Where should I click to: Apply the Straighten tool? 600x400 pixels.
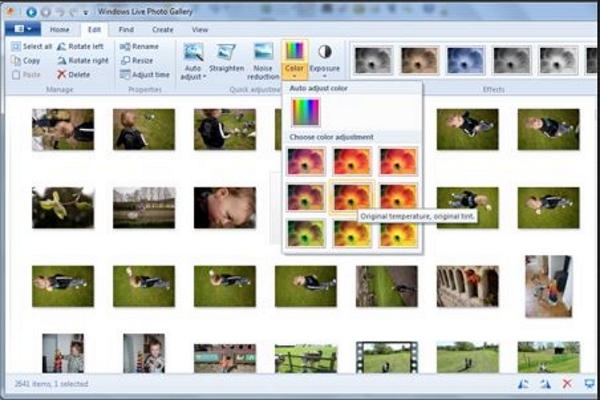227,58
